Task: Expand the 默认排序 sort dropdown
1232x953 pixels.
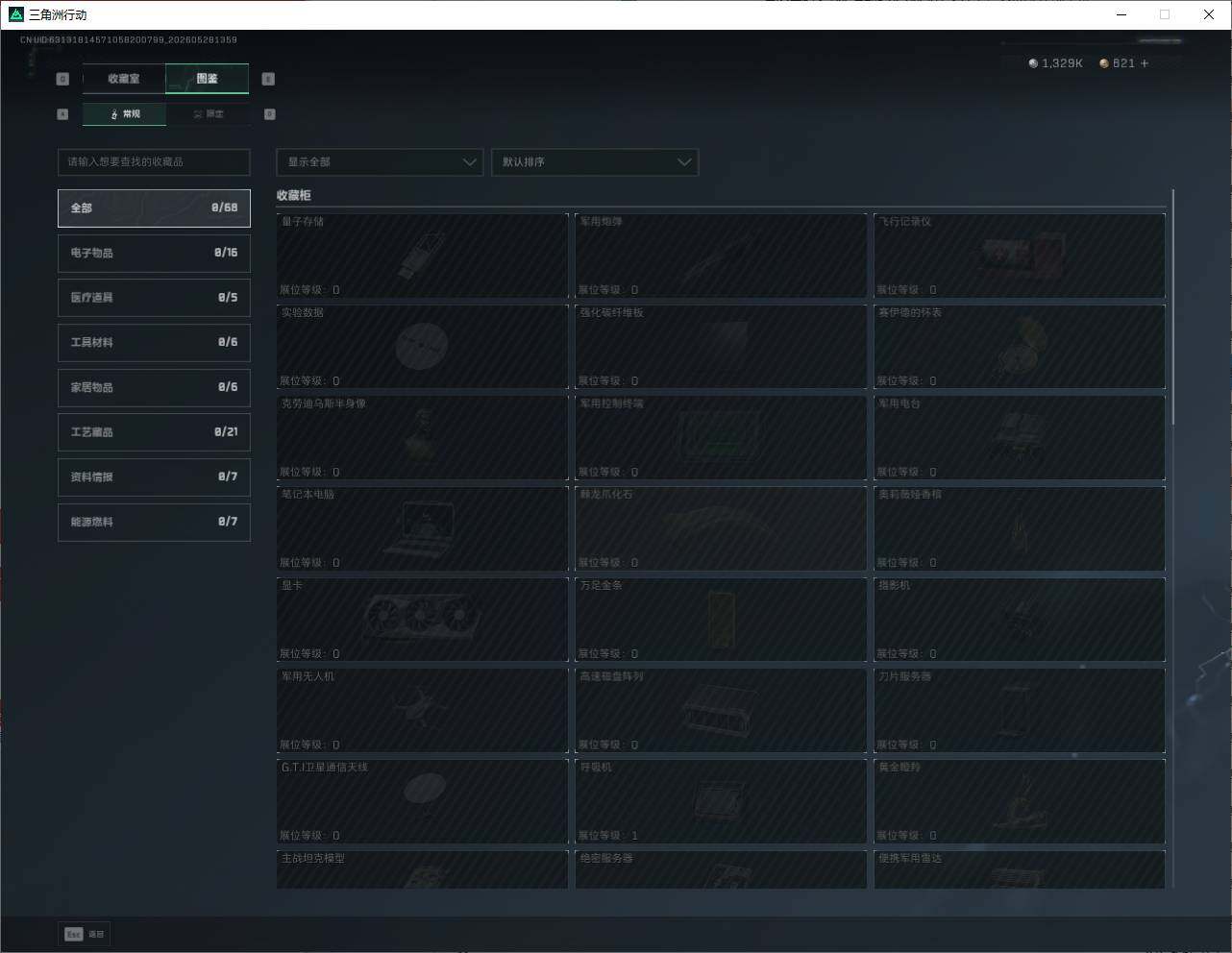Action: click(x=595, y=162)
